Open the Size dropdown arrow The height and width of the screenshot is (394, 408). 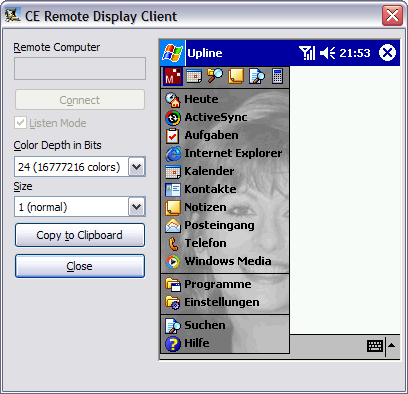(x=137, y=207)
